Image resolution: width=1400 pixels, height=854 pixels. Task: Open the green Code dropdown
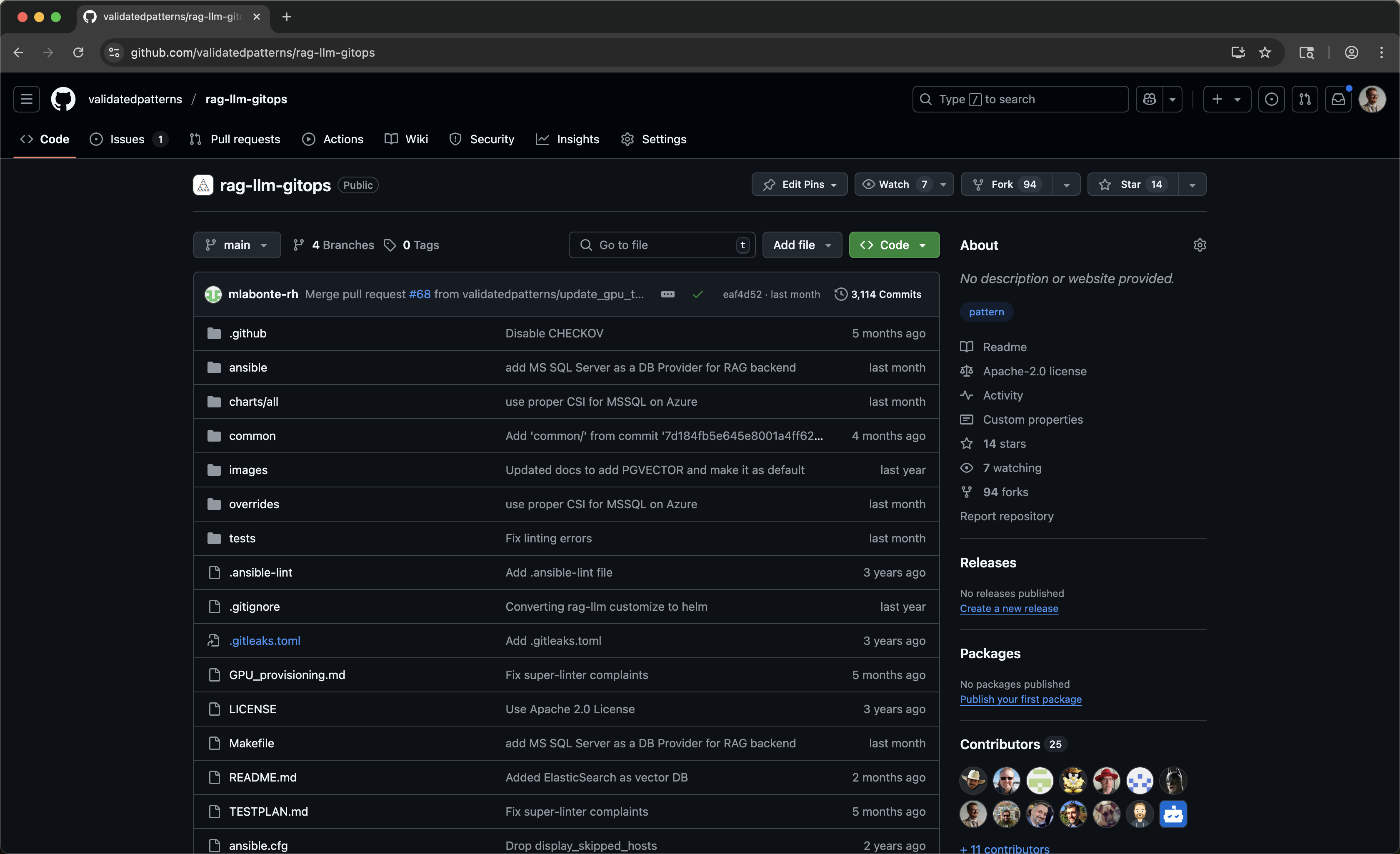(893, 244)
